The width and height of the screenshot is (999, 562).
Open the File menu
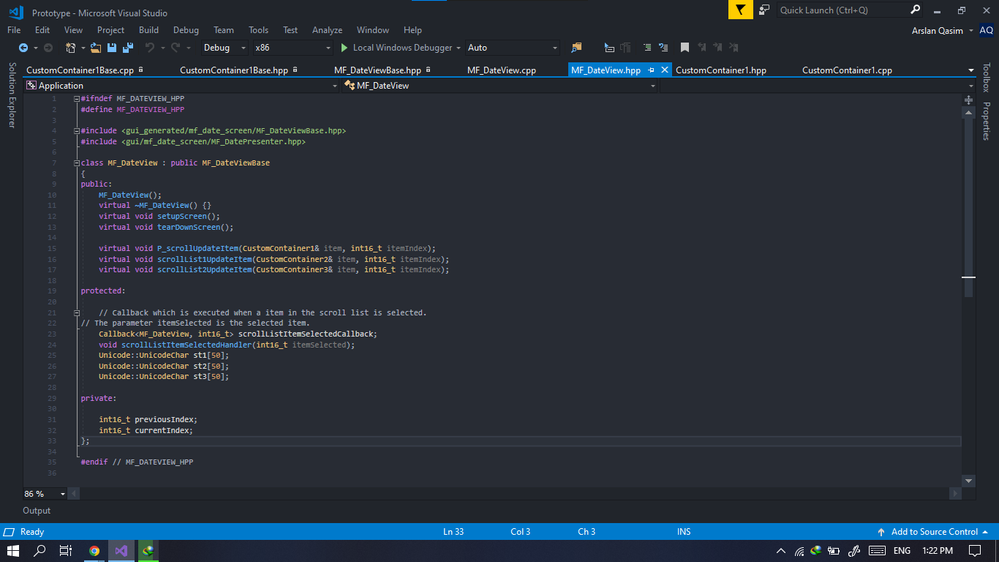point(13,30)
